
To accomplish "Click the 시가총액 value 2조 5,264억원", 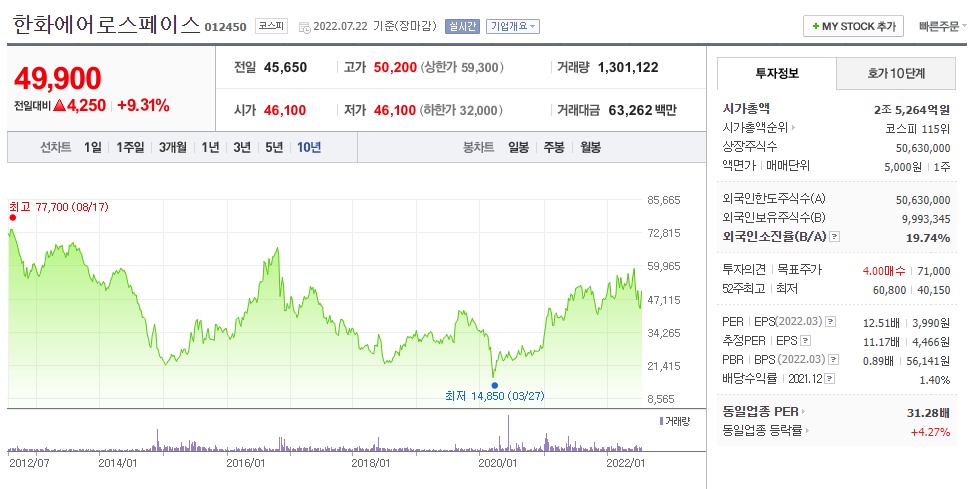I will tap(912, 110).
